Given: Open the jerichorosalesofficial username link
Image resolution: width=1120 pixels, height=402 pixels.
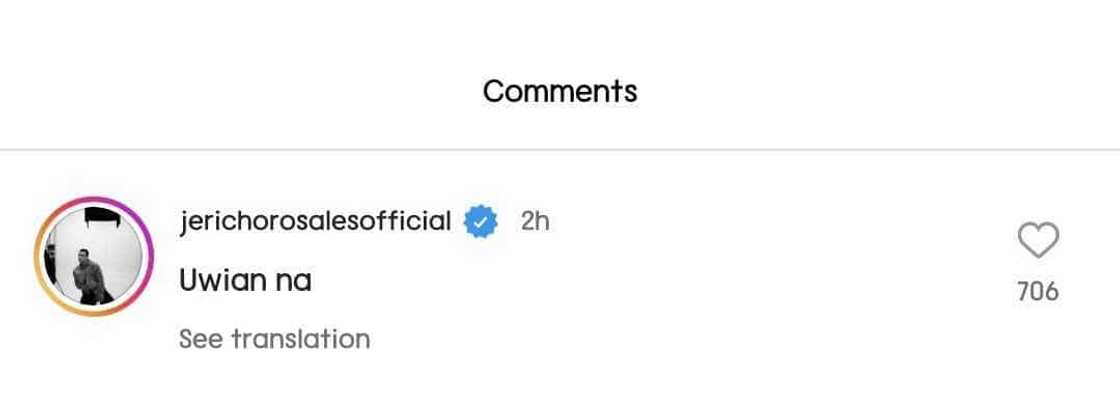Looking at the screenshot, I should pos(315,221).
